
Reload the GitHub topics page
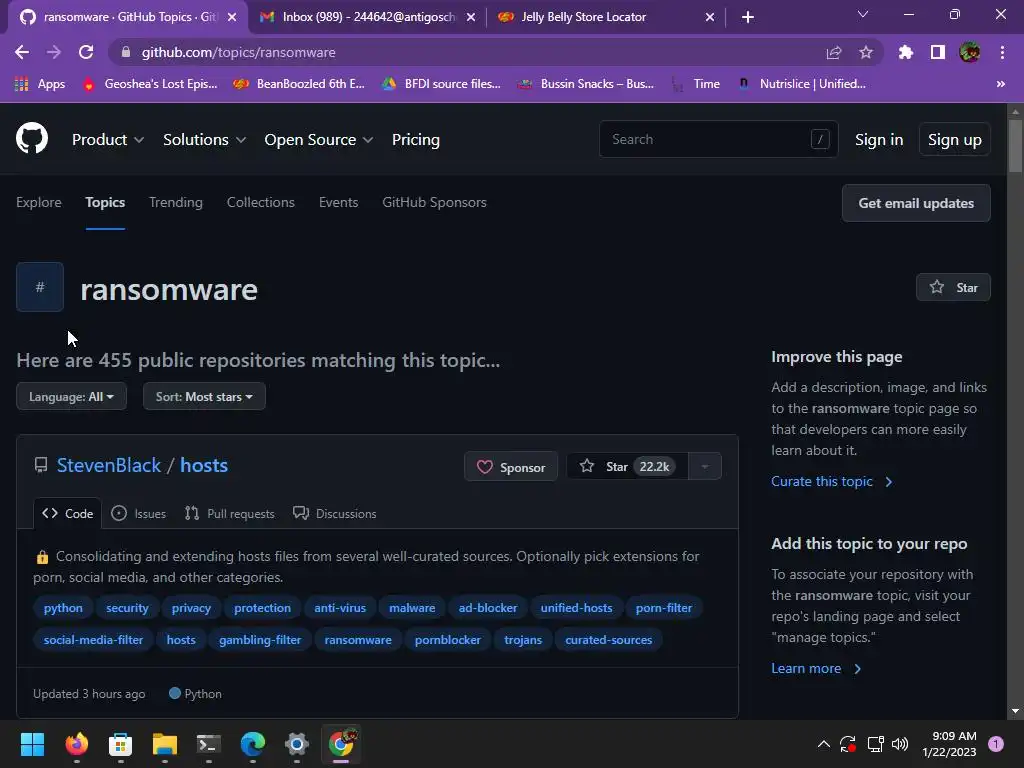click(x=86, y=52)
